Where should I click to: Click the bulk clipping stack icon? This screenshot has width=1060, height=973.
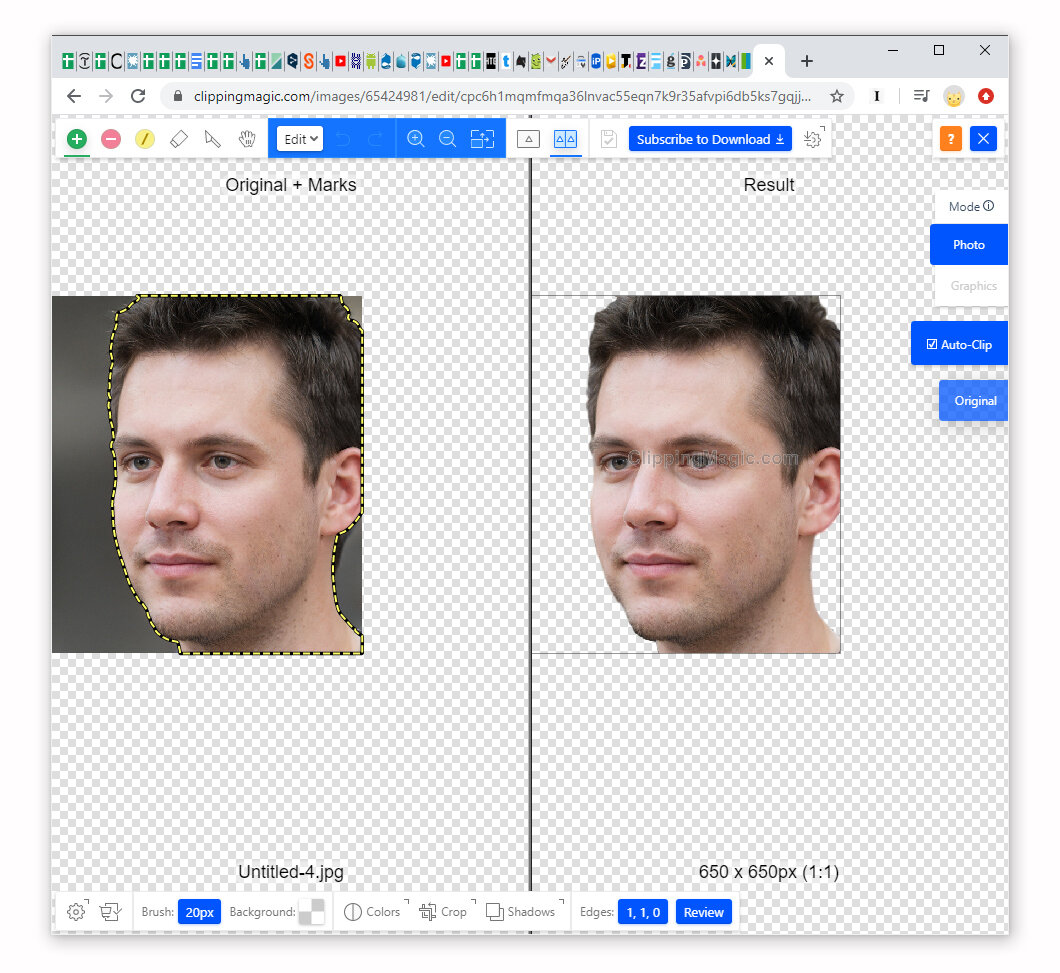click(110, 912)
